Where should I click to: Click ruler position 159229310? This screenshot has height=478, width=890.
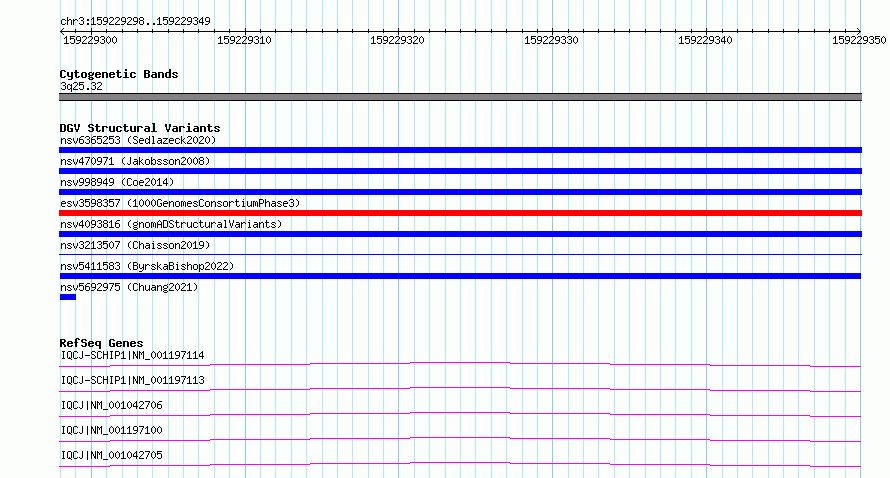pyautogui.click(x=244, y=40)
